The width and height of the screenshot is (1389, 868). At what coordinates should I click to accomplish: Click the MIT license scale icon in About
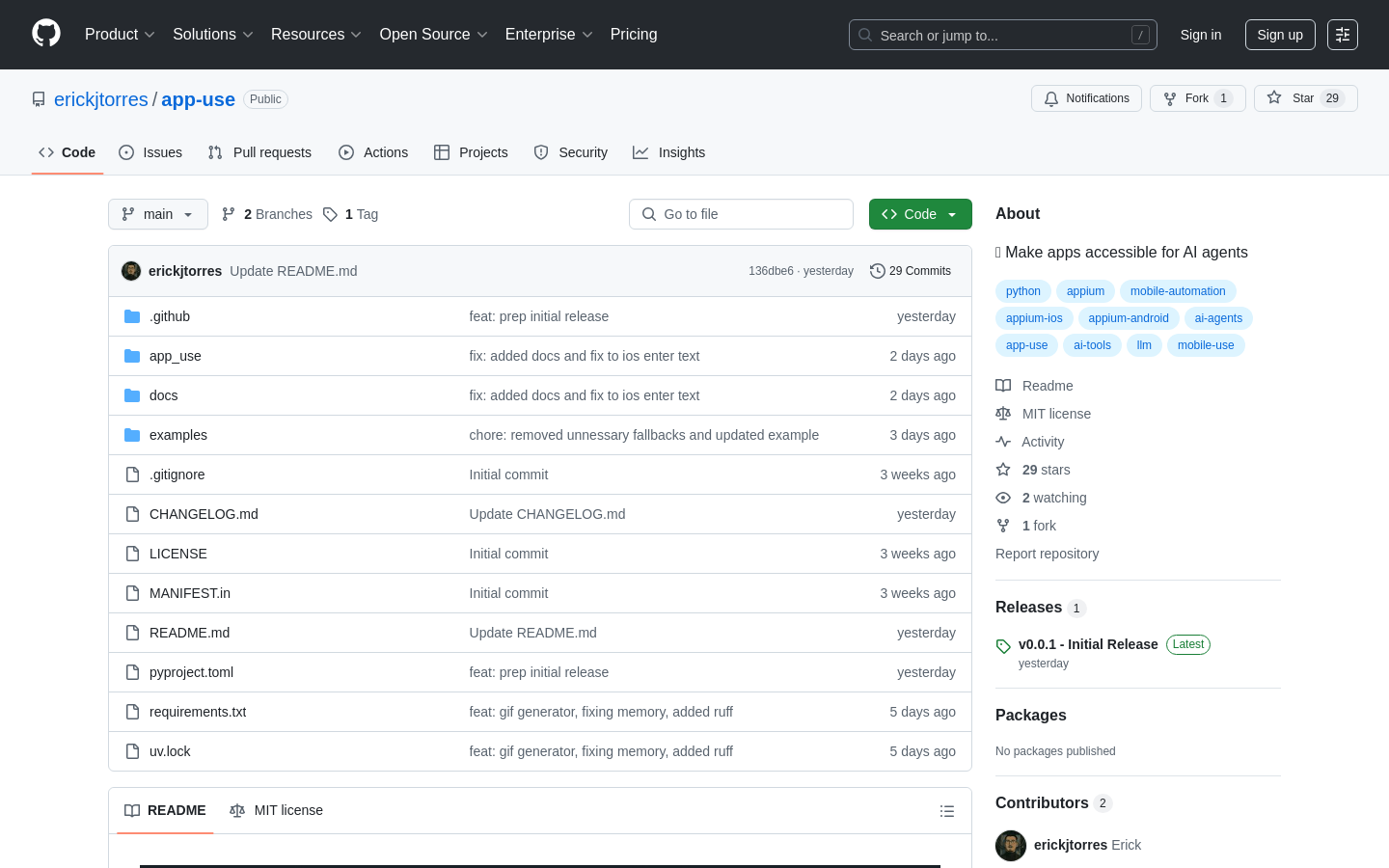pyautogui.click(x=1003, y=414)
